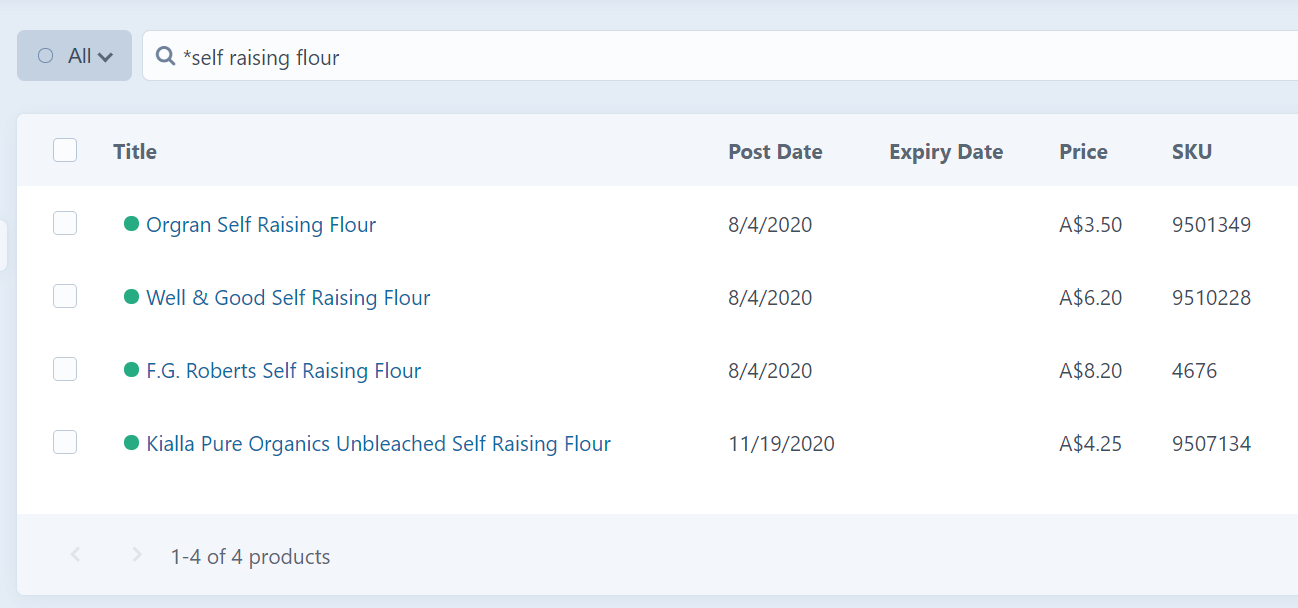Click the green dot beside Kialla Pure Organics flour
Viewport: 1298px width, 608px height.
point(129,442)
